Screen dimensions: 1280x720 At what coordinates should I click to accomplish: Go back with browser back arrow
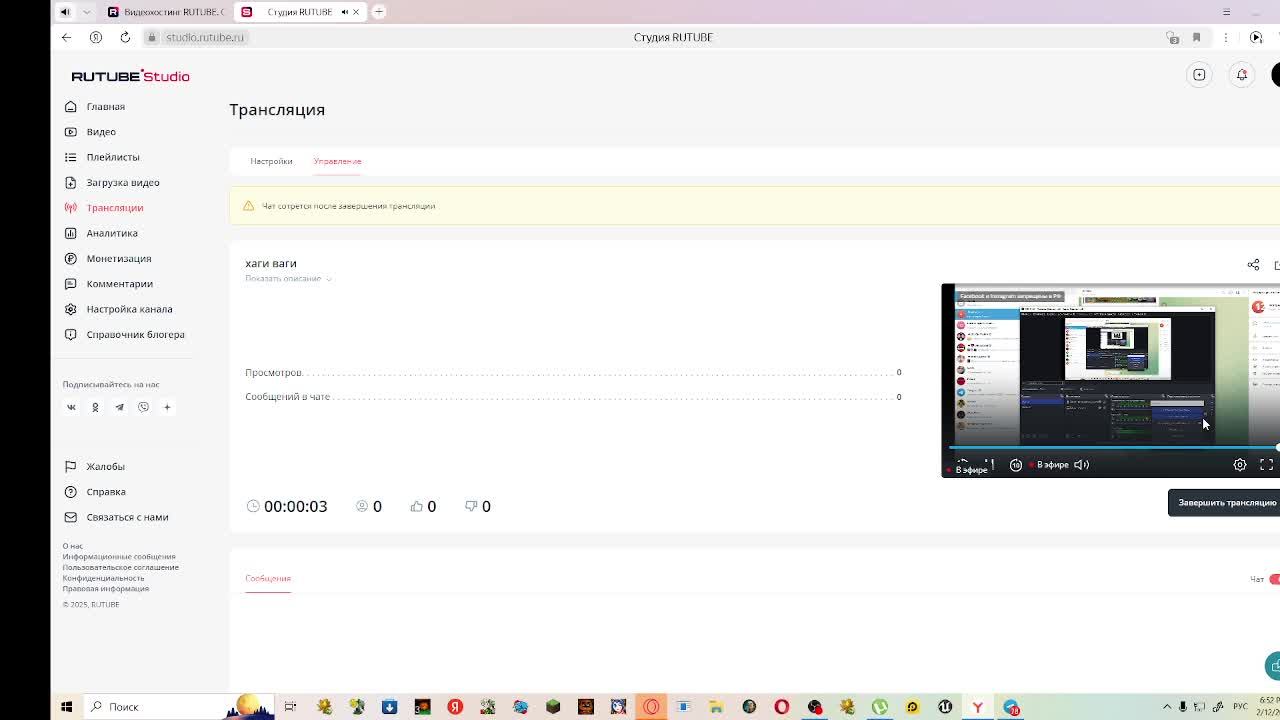66,37
